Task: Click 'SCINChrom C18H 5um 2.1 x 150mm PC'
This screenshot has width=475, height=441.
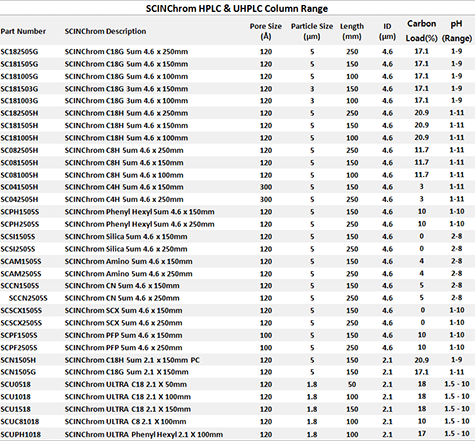Action: 132,360
